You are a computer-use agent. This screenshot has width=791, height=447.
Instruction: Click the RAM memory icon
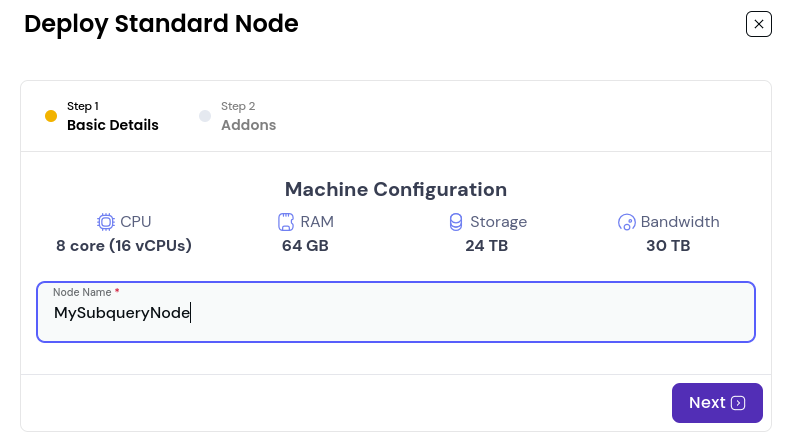(286, 222)
